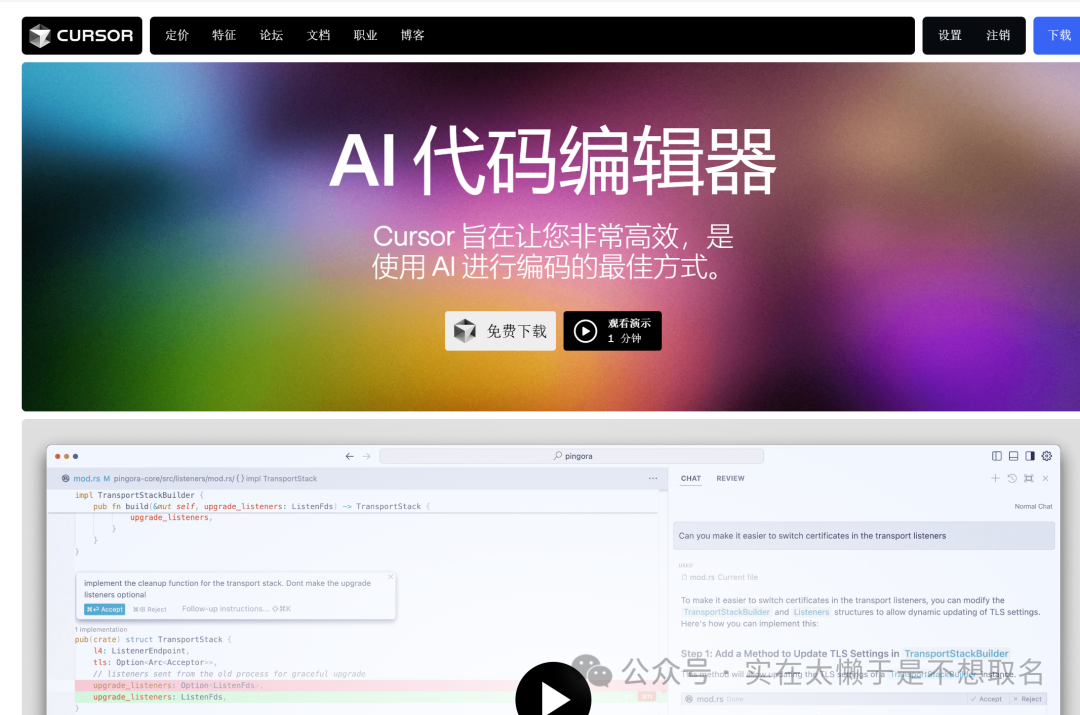
Task: Open the 定价 pricing page
Action: pyautogui.click(x=177, y=35)
